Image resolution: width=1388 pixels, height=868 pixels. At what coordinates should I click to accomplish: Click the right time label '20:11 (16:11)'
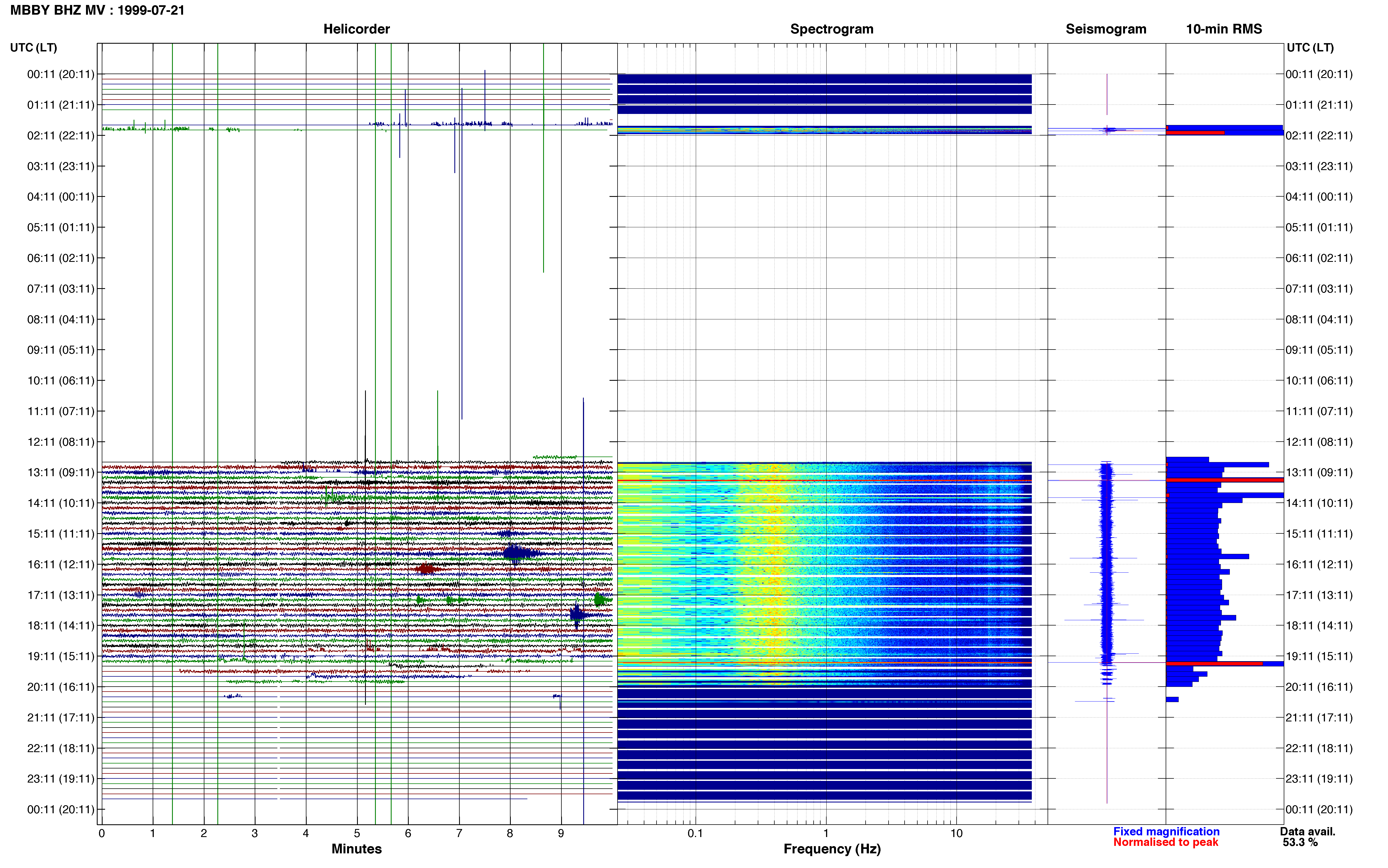1319,687
